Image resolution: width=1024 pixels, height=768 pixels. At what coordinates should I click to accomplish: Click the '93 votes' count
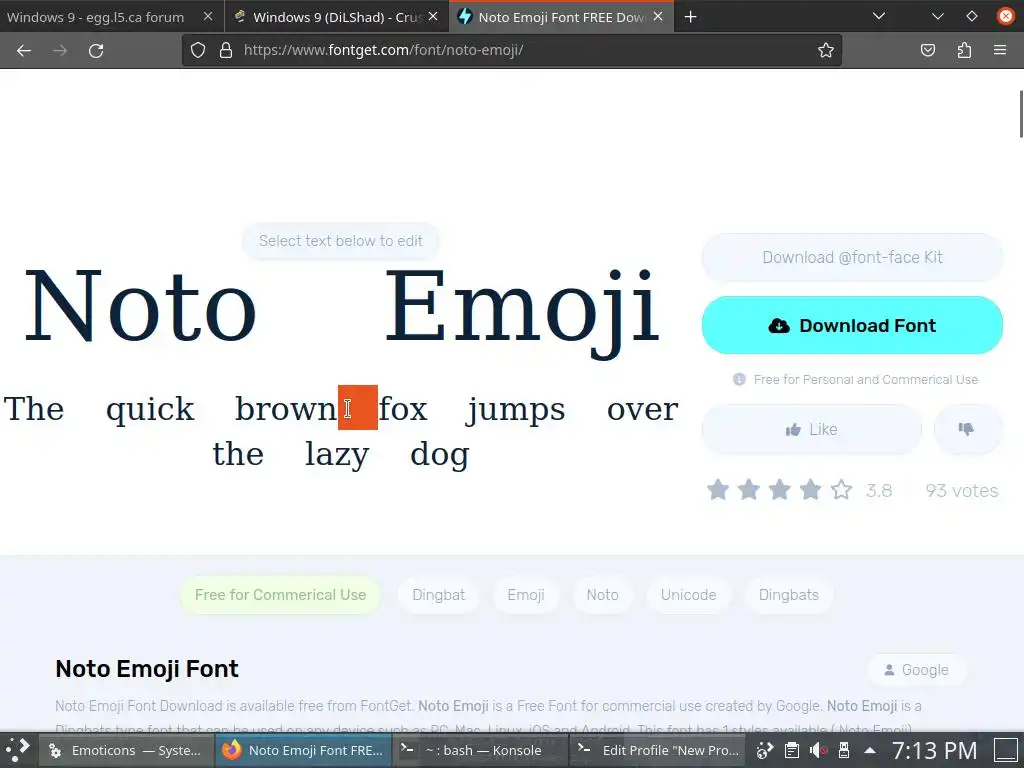(962, 490)
